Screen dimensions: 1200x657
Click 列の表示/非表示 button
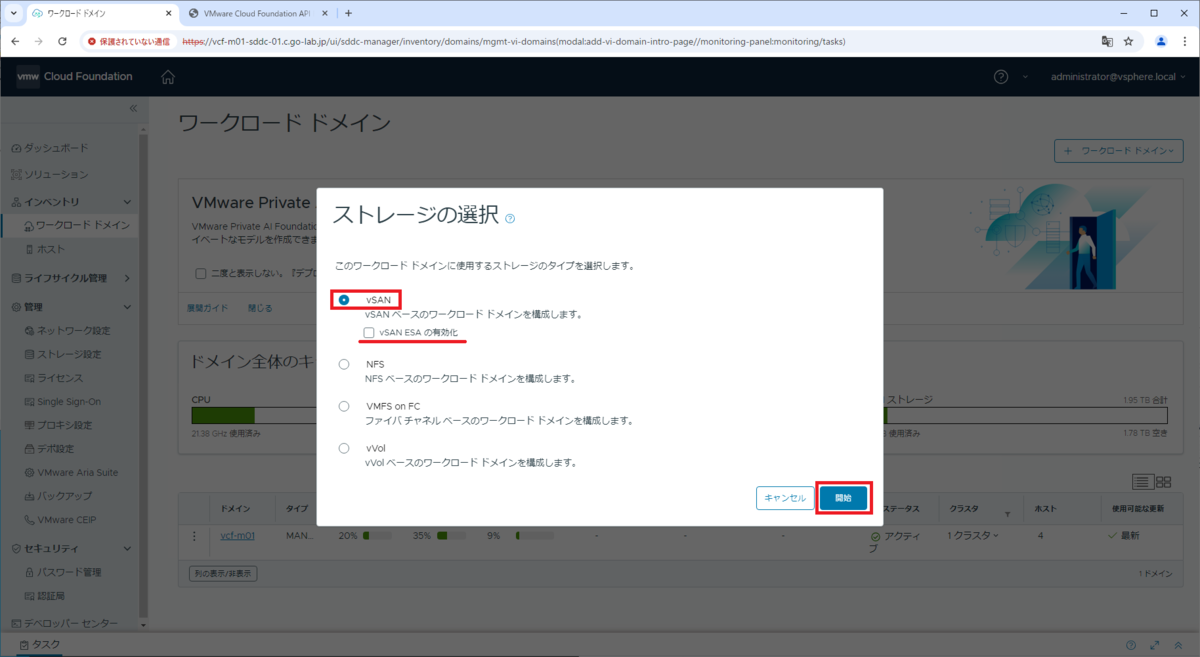coord(223,574)
